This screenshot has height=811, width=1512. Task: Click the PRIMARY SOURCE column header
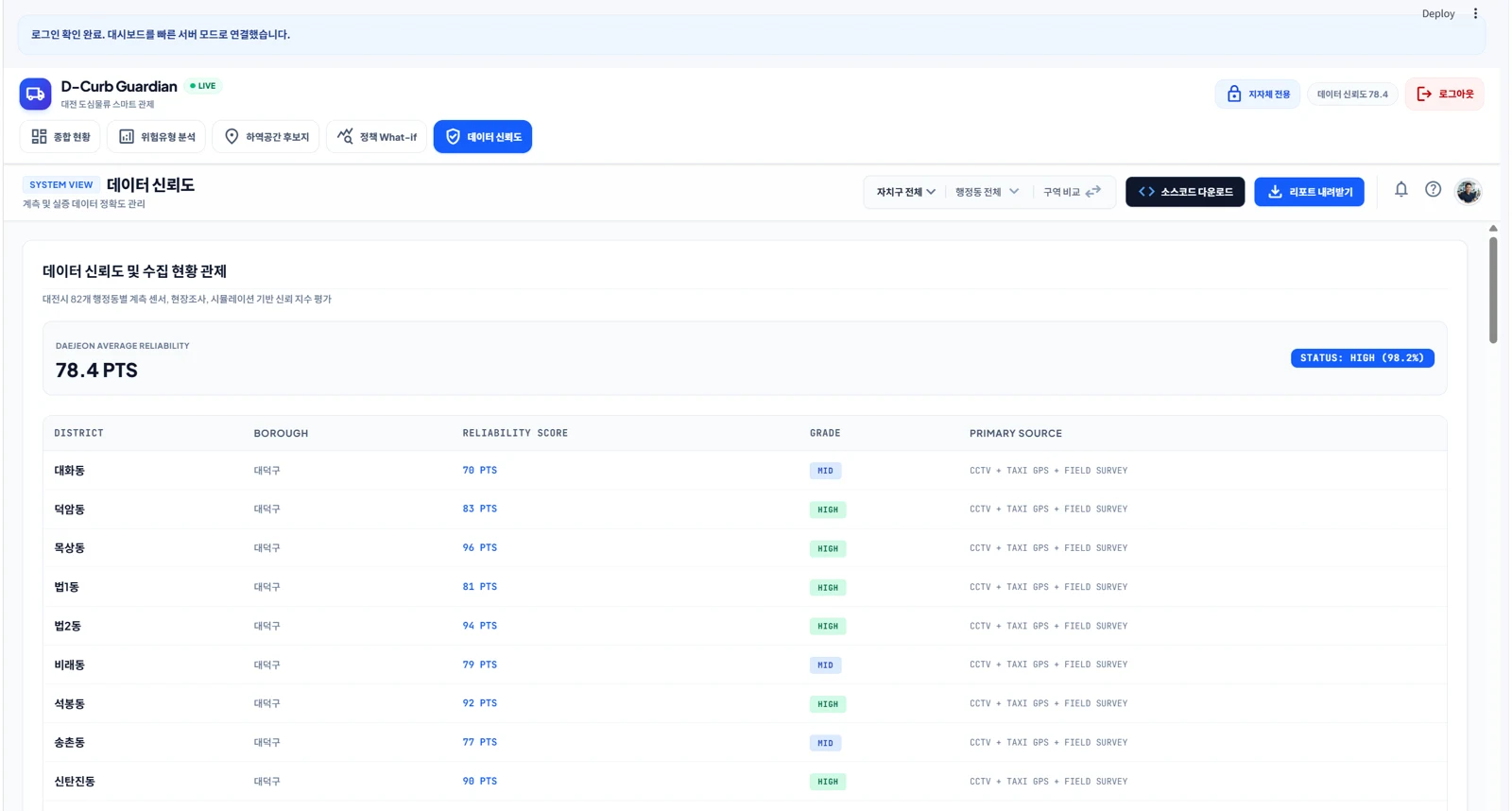click(1016, 433)
